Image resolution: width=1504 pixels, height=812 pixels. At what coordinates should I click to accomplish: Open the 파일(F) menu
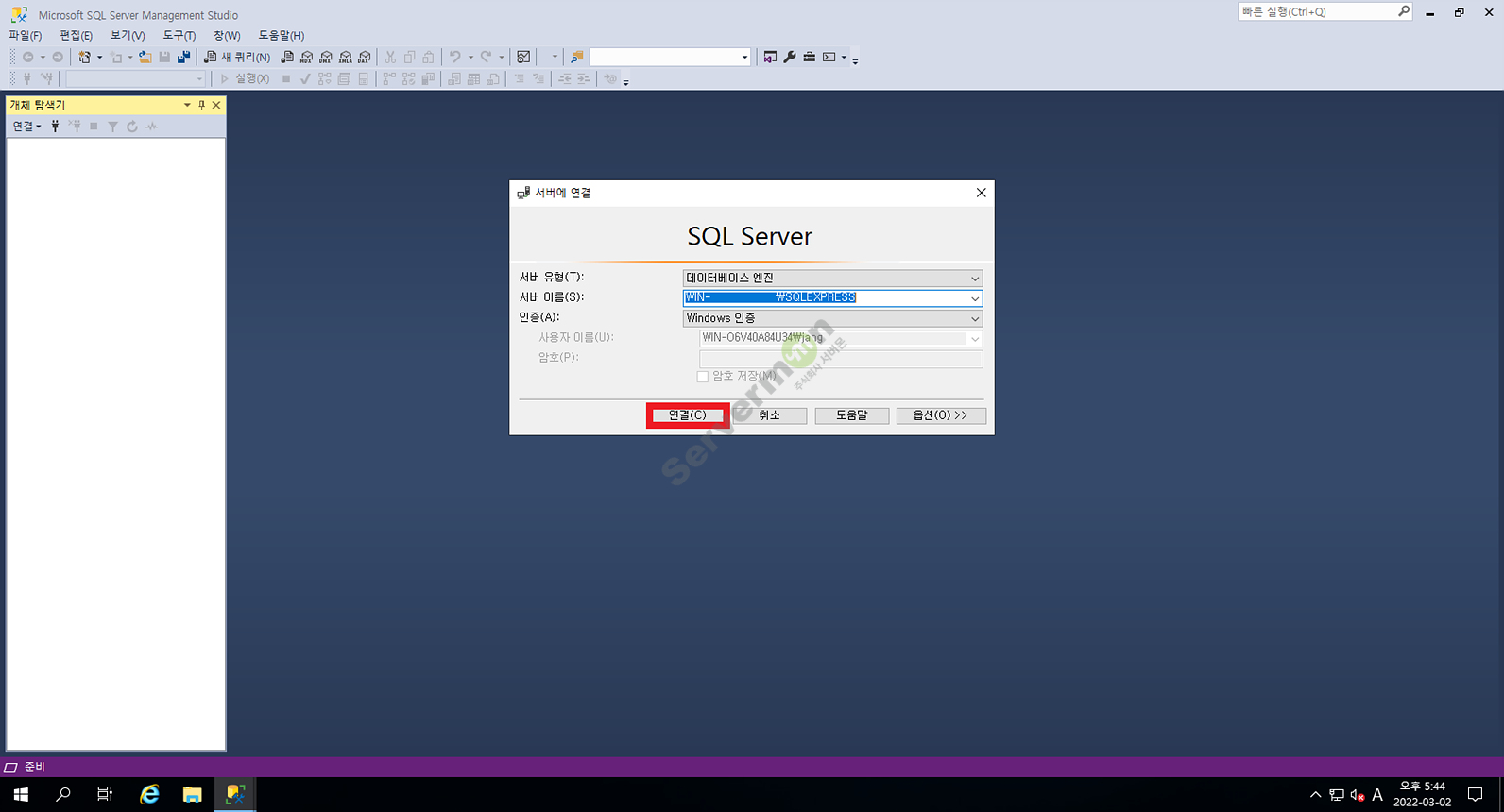tap(26, 35)
